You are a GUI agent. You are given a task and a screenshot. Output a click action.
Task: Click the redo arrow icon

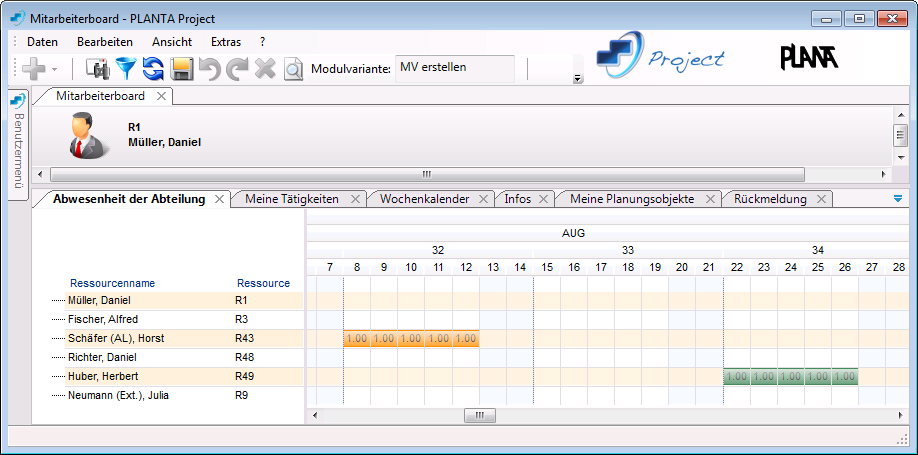coord(237,69)
